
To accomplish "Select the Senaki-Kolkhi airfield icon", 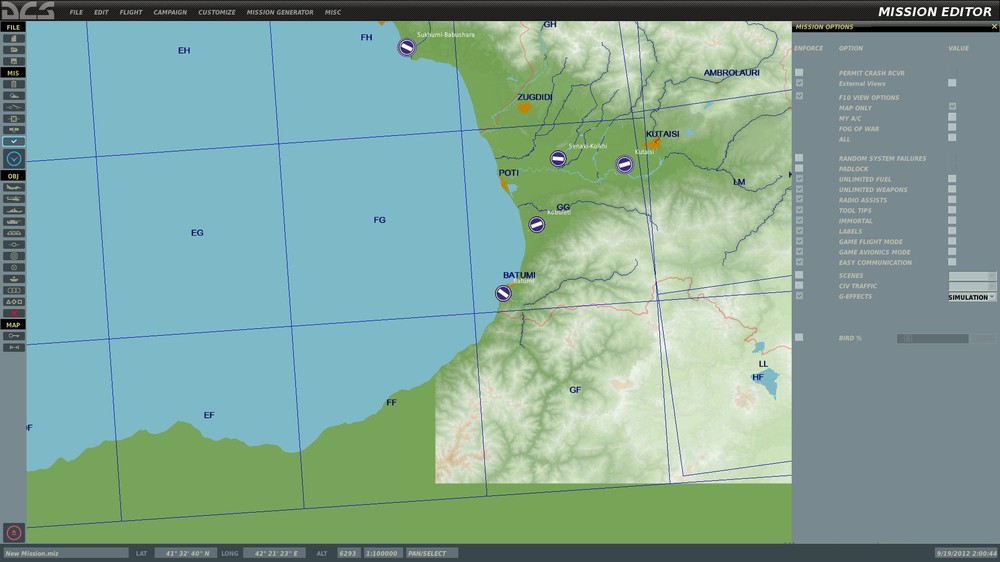I will 558,159.
